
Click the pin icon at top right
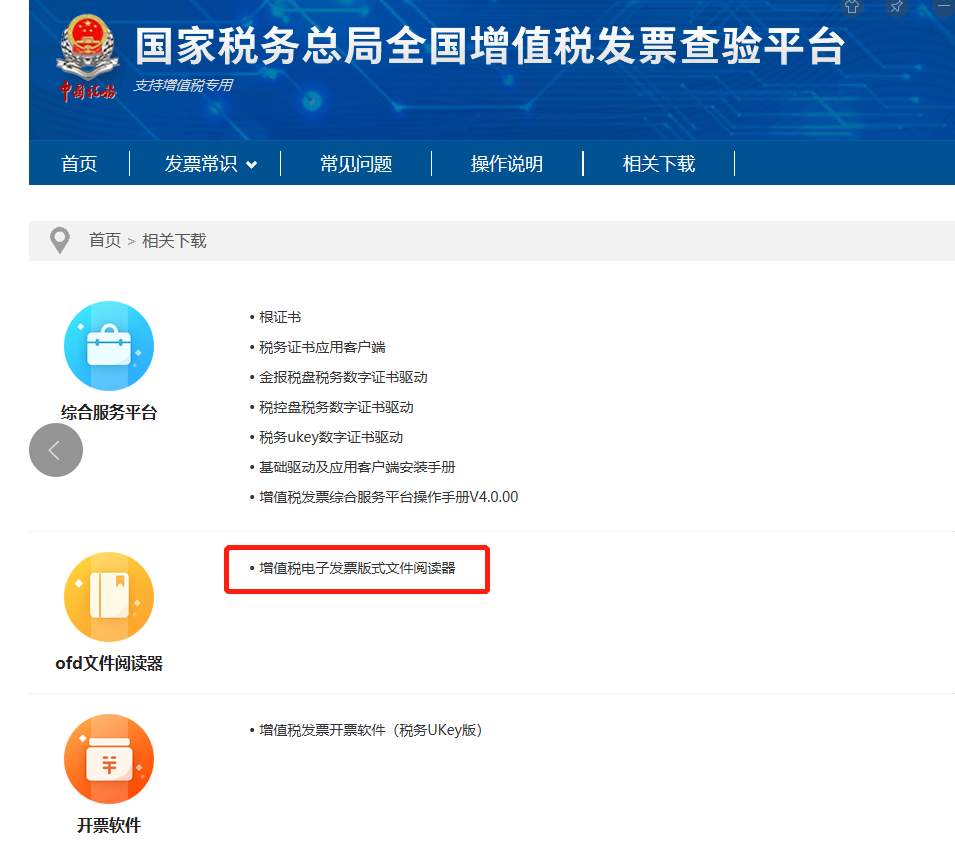[x=897, y=7]
